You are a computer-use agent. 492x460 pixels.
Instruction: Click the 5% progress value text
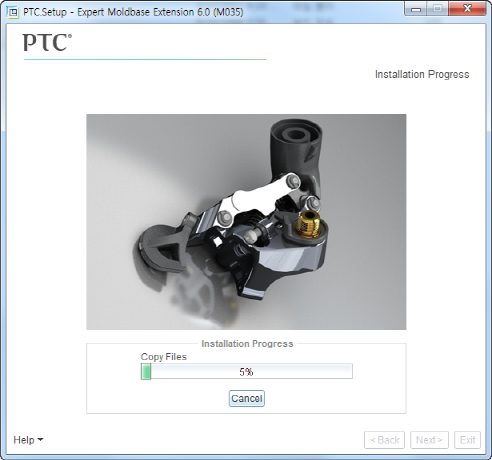[246, 372]
